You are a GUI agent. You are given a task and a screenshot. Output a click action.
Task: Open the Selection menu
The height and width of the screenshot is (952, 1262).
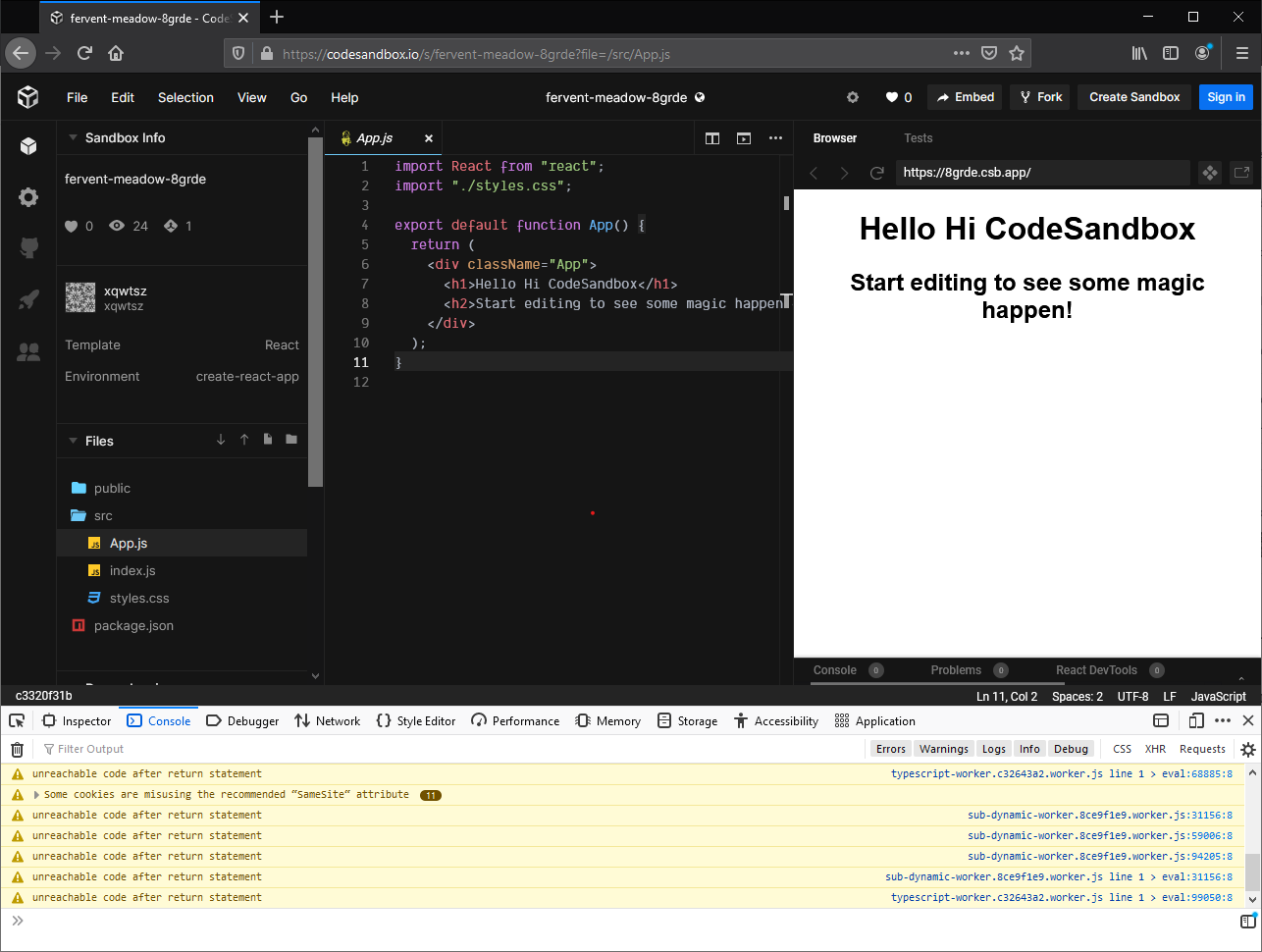[185, 97]
